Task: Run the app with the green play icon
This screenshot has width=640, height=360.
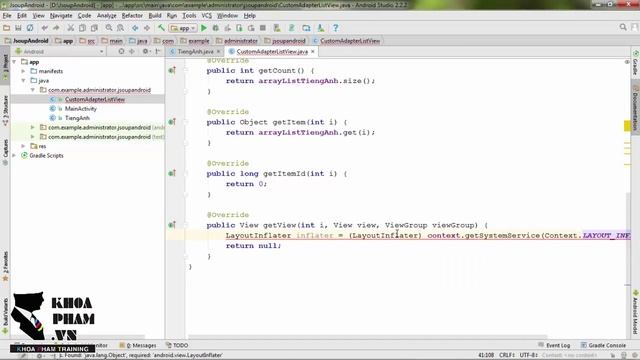Action: [x=204, y=28]
